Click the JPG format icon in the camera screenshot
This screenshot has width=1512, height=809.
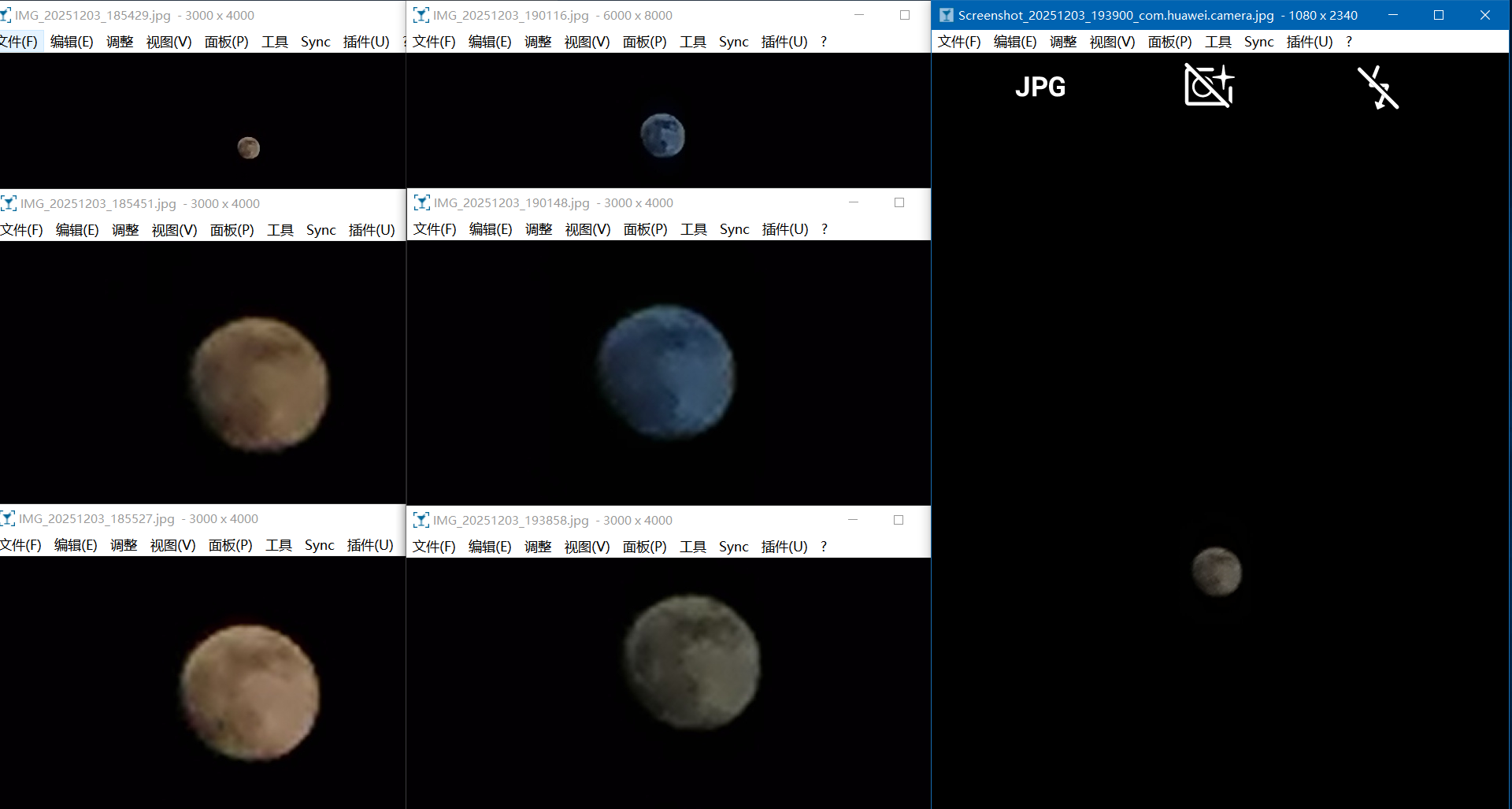pyautogui.click(x=1039, y=87)
